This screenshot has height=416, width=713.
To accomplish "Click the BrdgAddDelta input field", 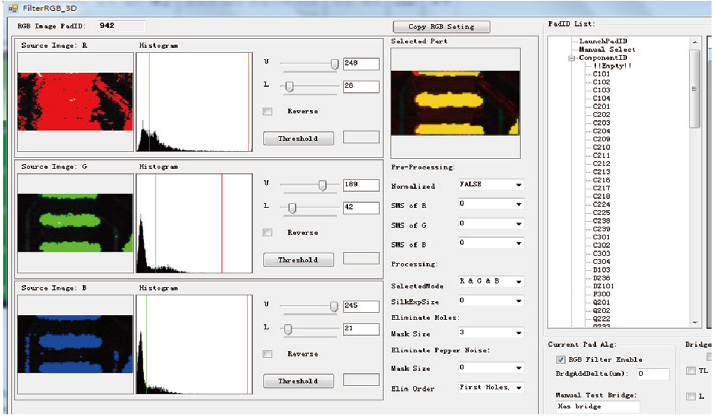I will 653,374.
